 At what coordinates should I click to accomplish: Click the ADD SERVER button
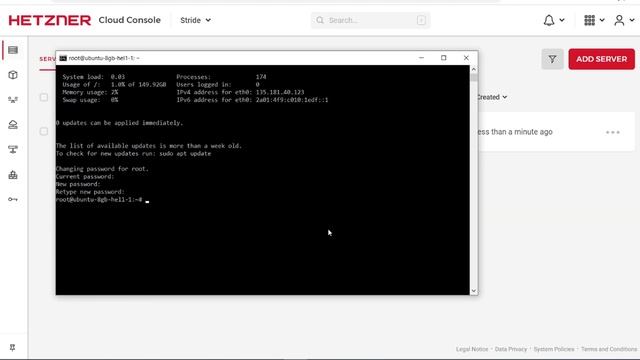tap(602, 59)
